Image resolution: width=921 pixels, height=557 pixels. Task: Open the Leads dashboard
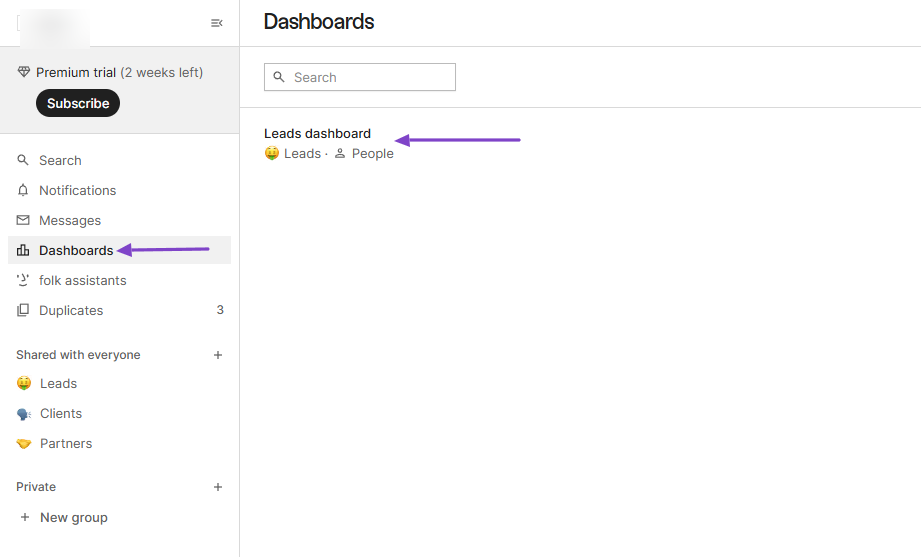pos(317,133)
